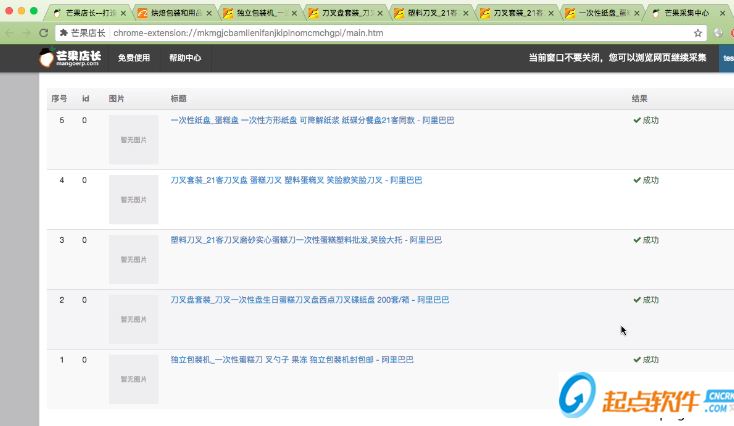Viewport: 734px width, 426px height.
Task: Switch to the 一次性纸盘 tab
Action: 601,13
